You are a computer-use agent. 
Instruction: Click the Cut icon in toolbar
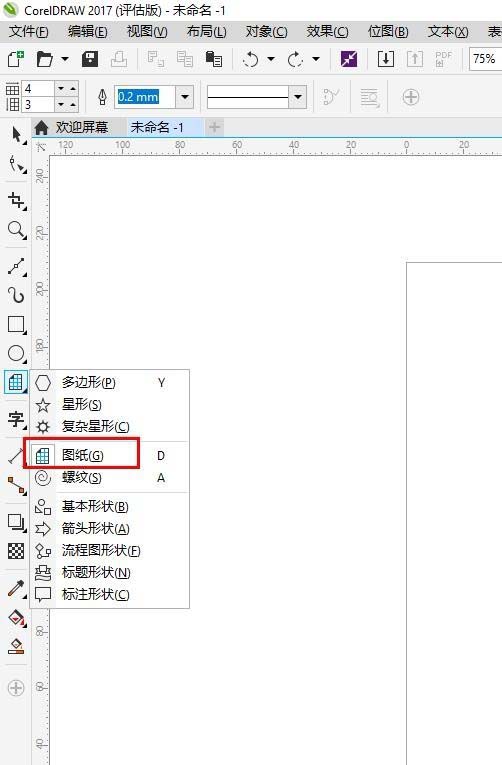[x=156, y=59]
